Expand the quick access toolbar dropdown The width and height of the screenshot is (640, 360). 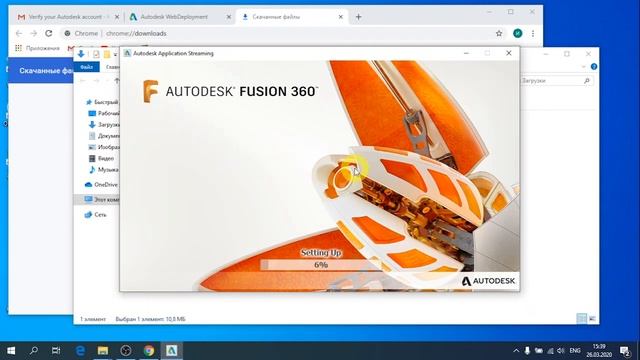coord(116,54)
